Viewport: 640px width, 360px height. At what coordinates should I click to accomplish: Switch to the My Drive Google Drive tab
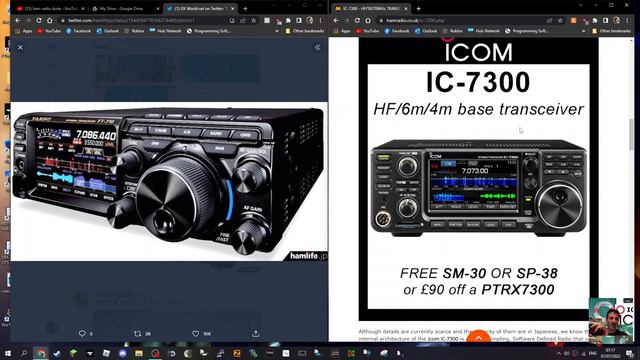pyautogui.click(x=124, y=8)
